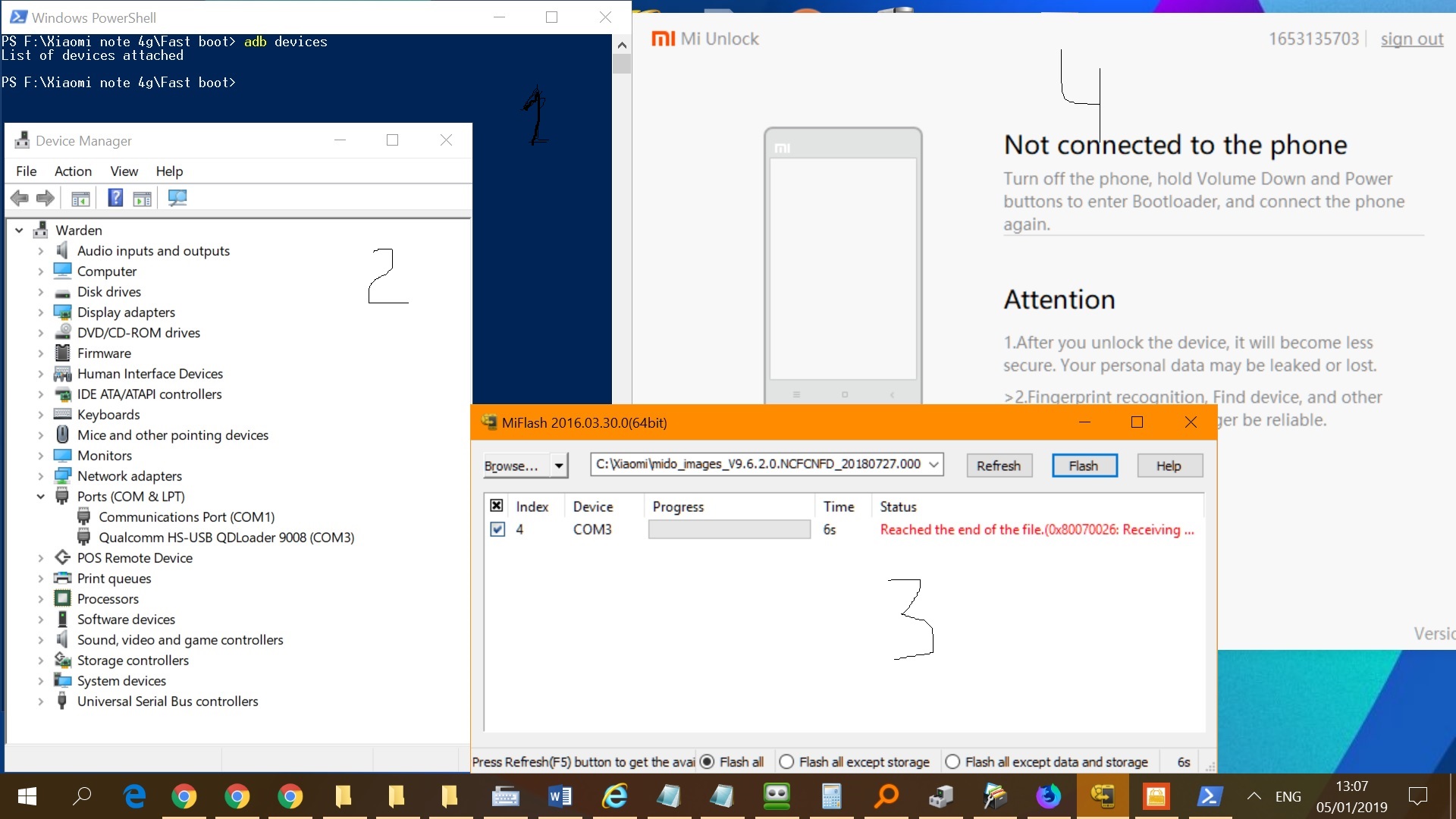Click ENG language indicator in system tray
The height and width of the screenshot is (819, 1456).
pos(1288,796)
